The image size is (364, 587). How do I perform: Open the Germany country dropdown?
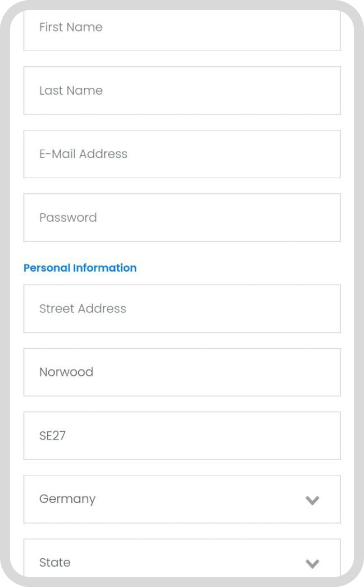pyautogui.click(x=182, y=499)
